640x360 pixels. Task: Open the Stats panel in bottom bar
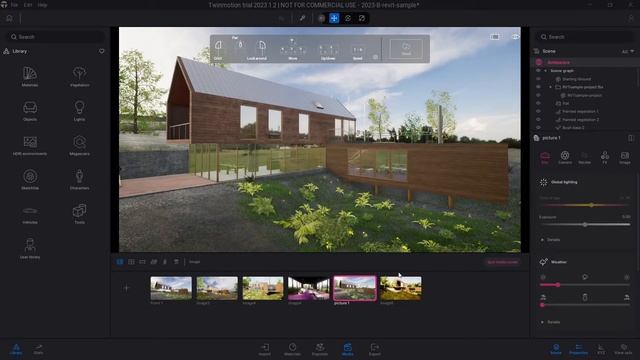(x=38, y=349)
